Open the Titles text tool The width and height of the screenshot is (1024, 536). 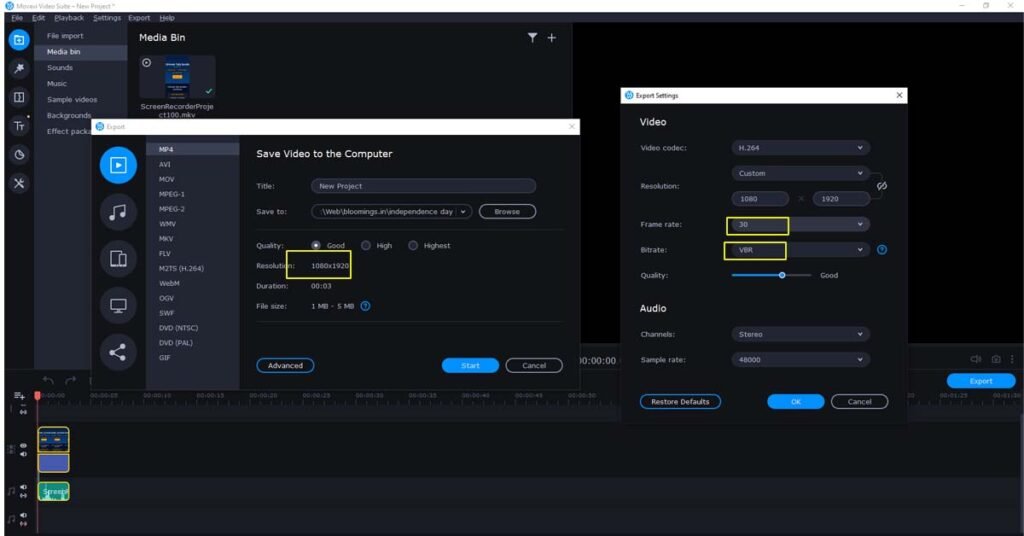(19, 126)
